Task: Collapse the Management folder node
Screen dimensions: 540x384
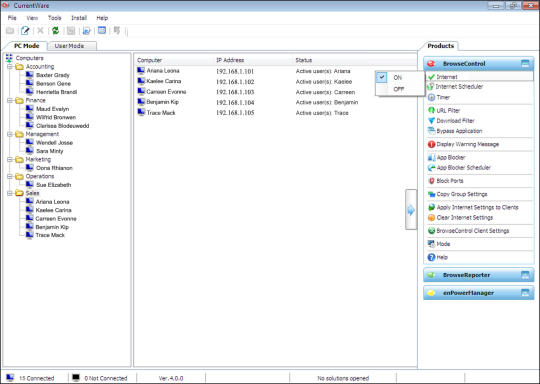Action: pos(10,134)
